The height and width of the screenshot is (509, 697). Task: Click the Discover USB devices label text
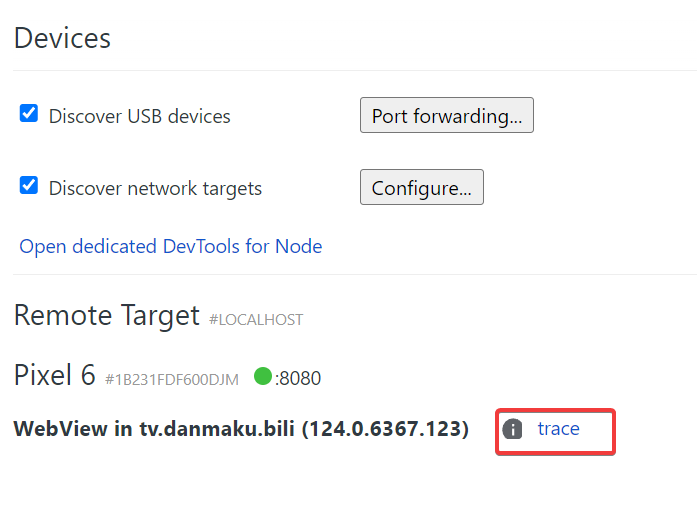pyautogui.click(x=140, y=116)
